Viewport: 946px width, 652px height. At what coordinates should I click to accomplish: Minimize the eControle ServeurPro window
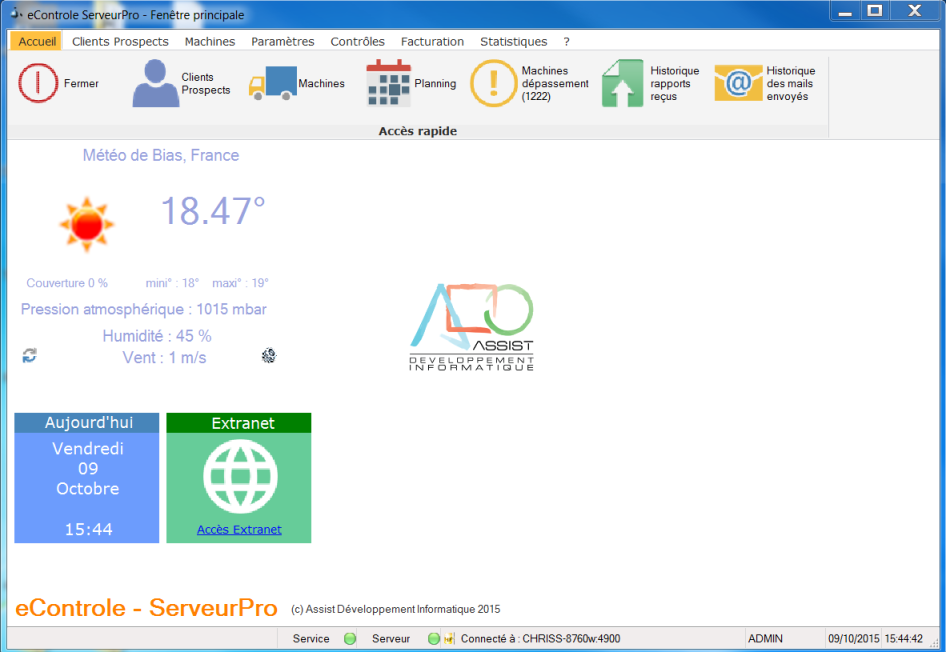coord(845,11)
